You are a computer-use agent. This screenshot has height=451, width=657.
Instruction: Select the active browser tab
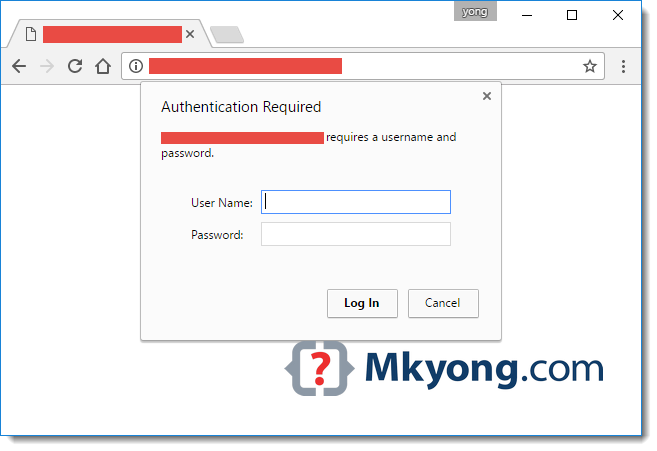click(110, 34)
